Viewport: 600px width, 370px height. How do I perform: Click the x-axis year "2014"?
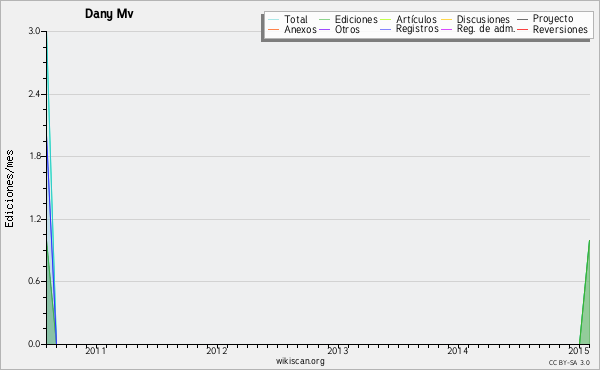(x=458, y=351)
